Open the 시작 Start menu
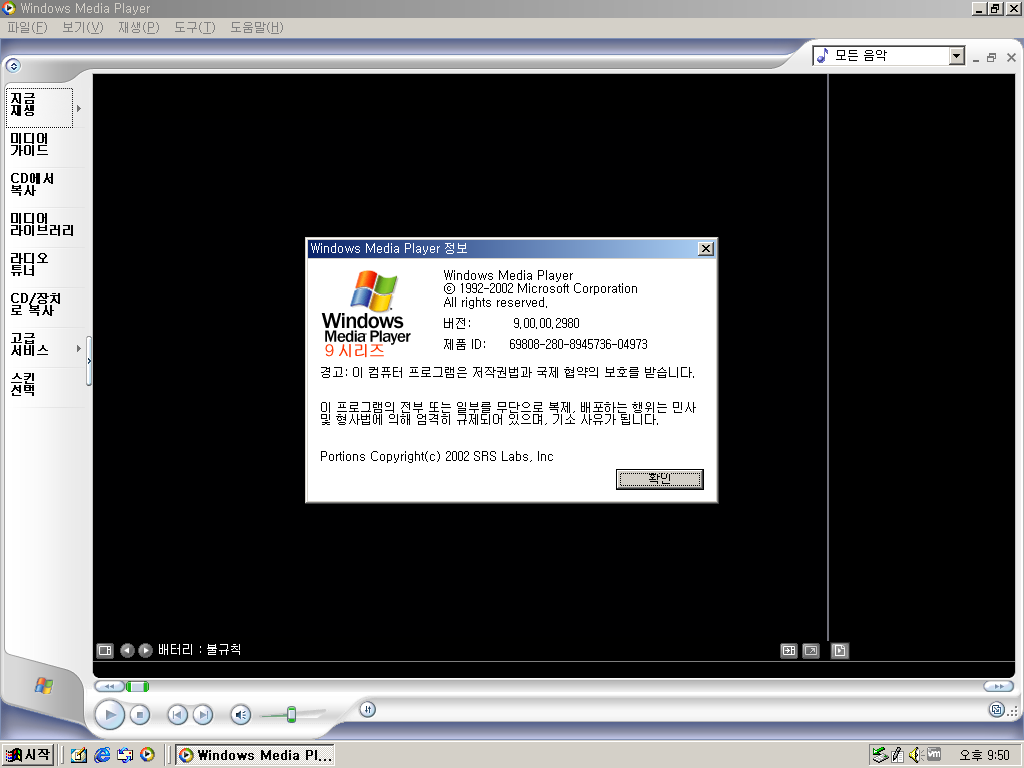Viewport: 1024px width, 768px height. point(27,755)
